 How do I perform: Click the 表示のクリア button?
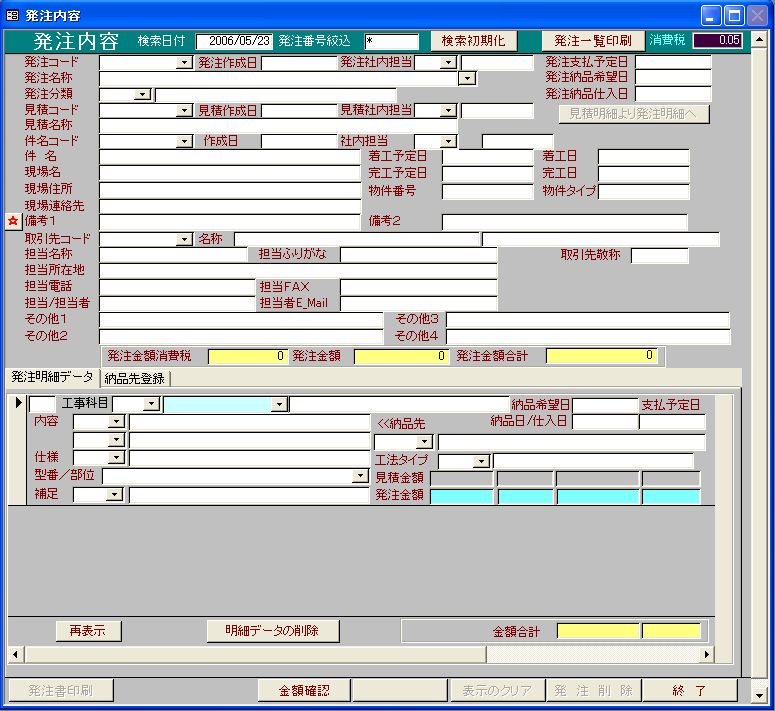coord(497,691)
